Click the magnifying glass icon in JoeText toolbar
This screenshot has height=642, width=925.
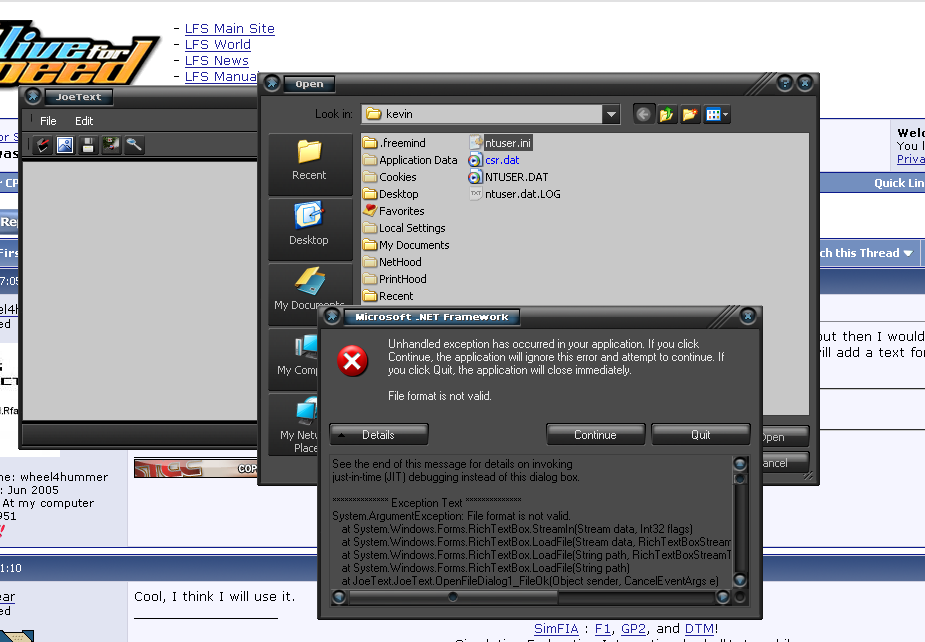point(134,145)
